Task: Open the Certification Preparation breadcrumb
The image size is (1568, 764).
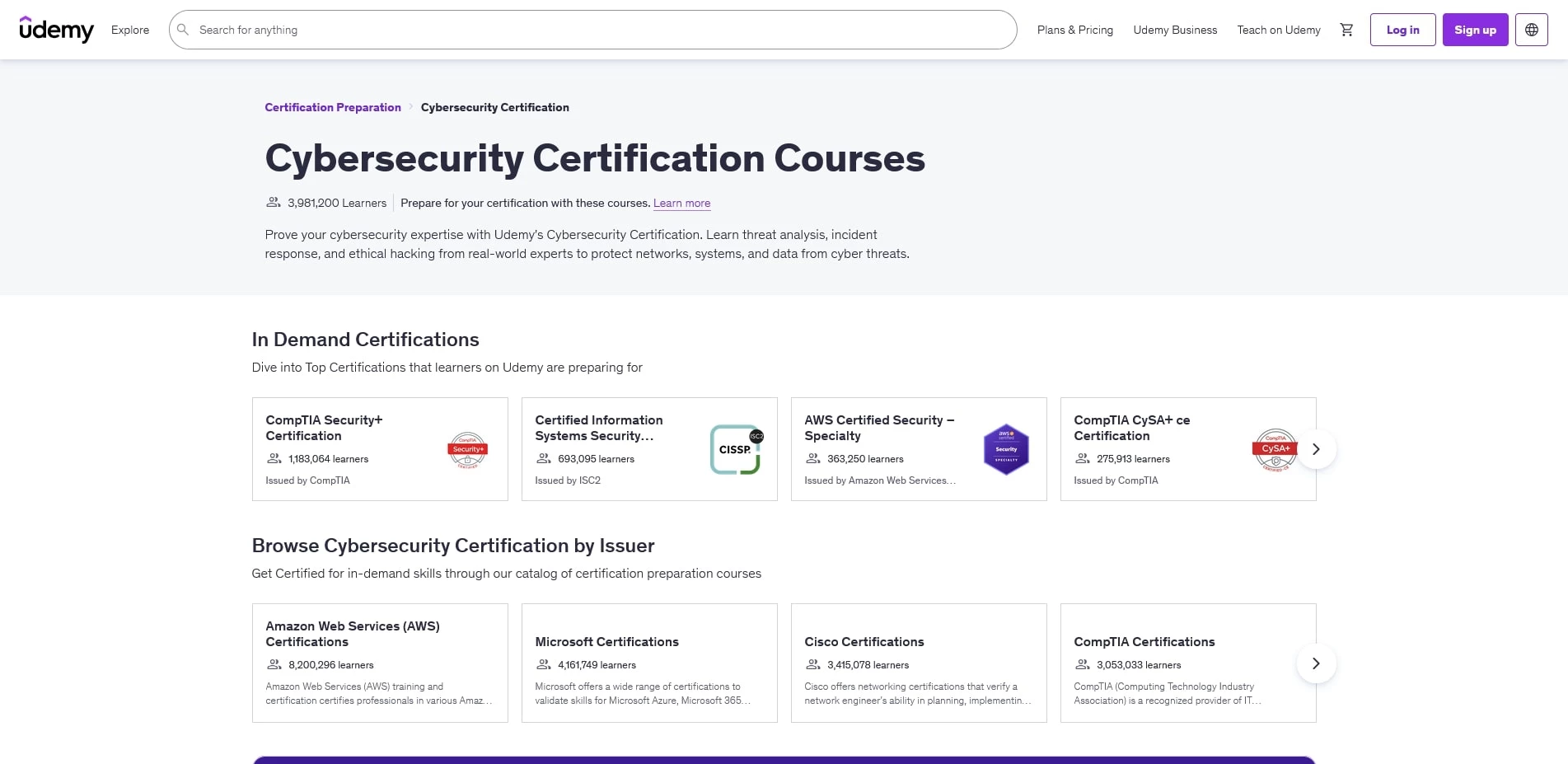Action: pos(332,107)
